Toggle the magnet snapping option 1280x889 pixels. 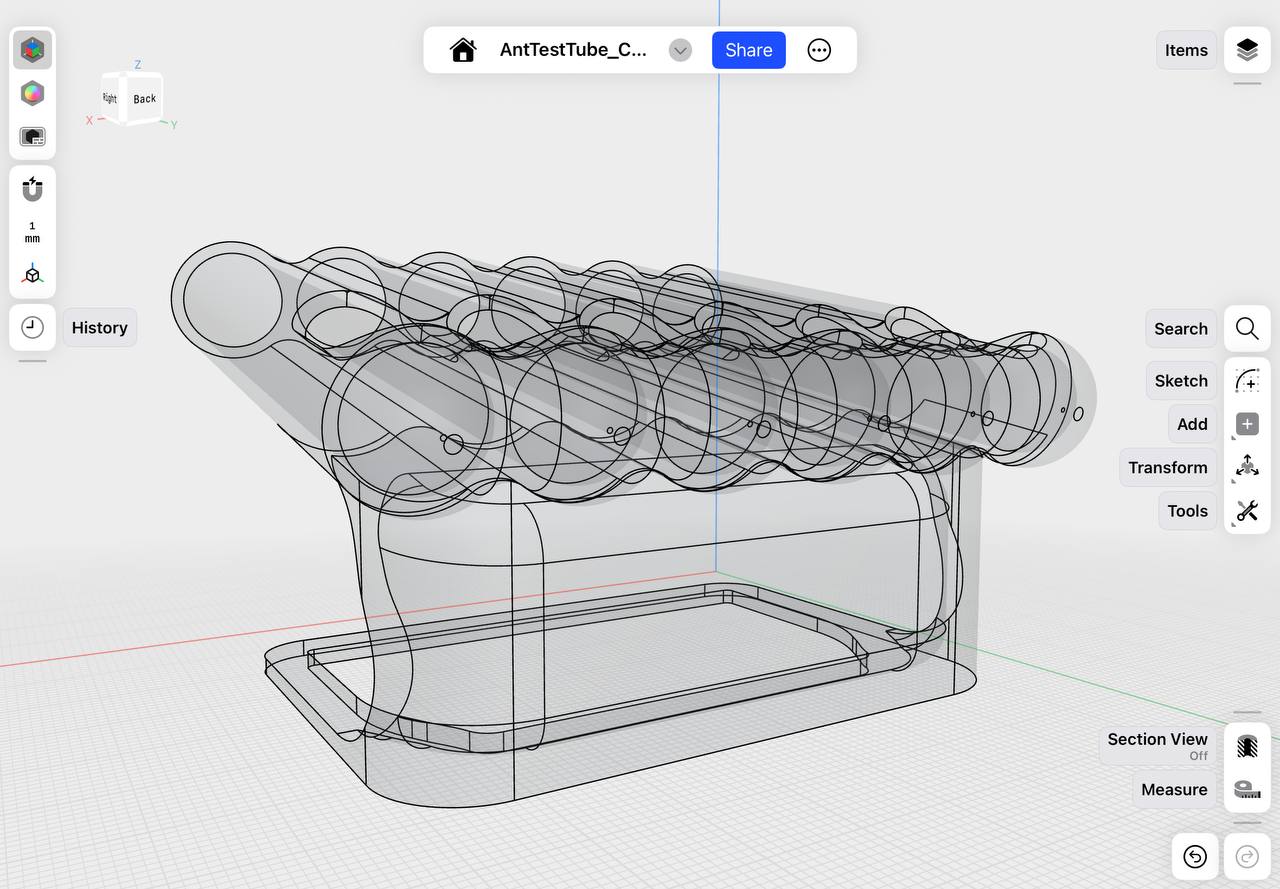33,189
